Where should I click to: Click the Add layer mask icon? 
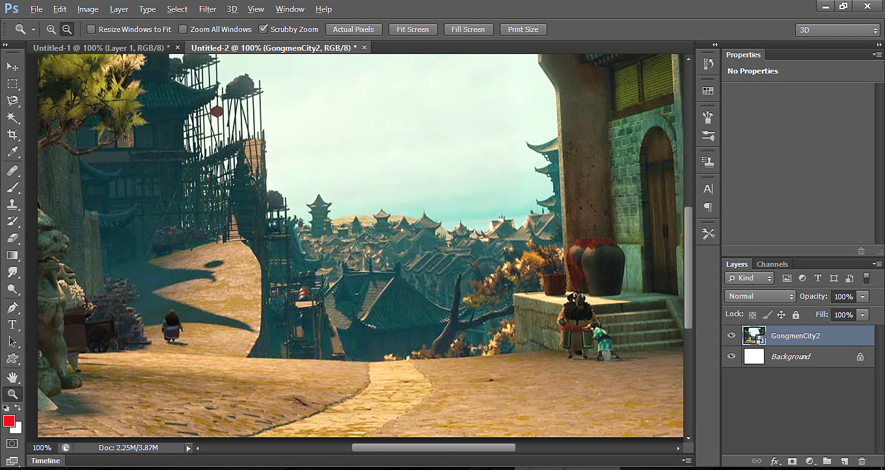coord(792,461)
